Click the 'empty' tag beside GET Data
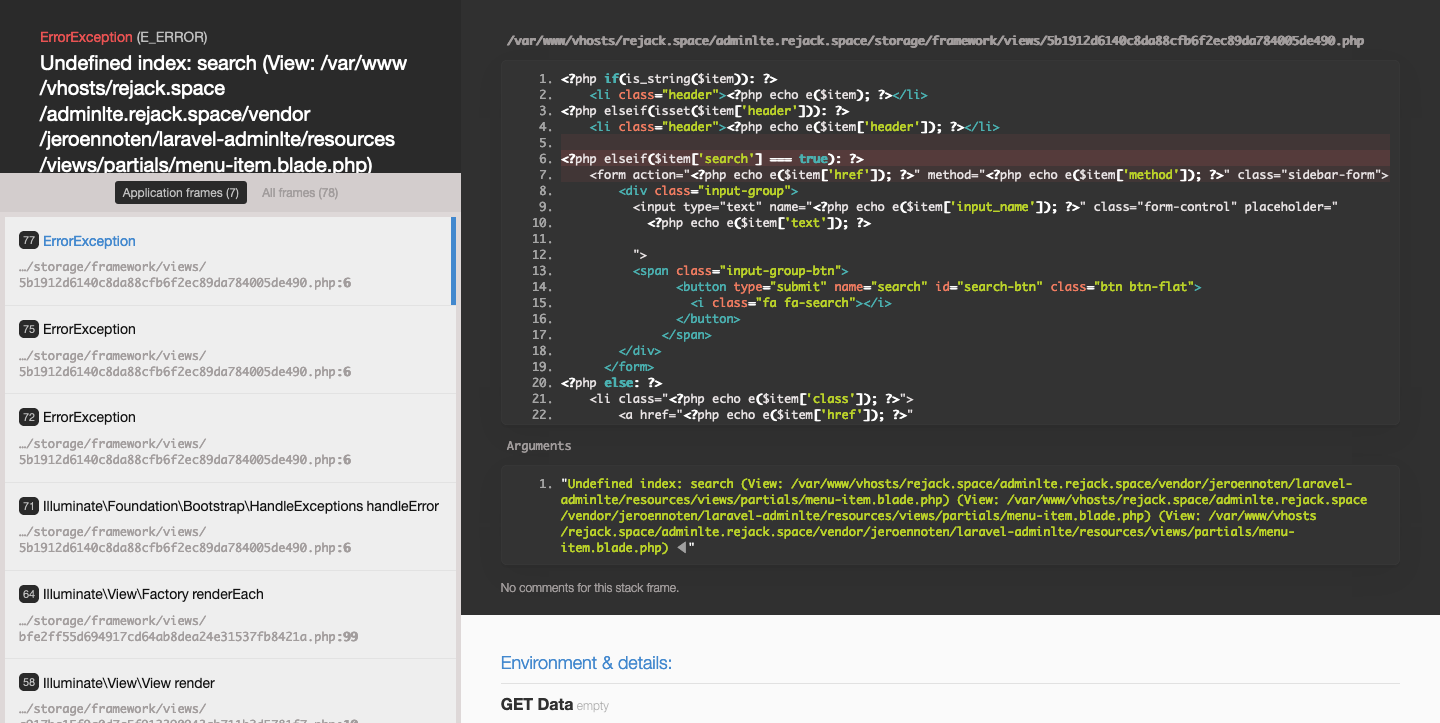This screenshot has width=1440, height=723. pyautogui.click(x=592, y=706)
